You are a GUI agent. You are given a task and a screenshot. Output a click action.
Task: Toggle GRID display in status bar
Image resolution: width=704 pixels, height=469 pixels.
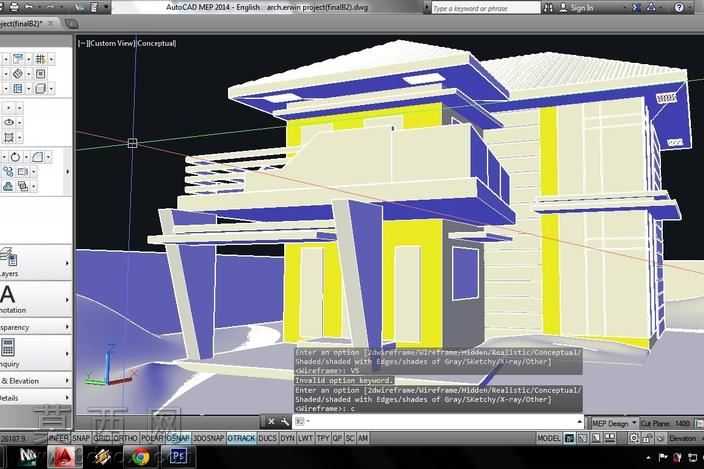pyautogui.click(x=102, y=438)
